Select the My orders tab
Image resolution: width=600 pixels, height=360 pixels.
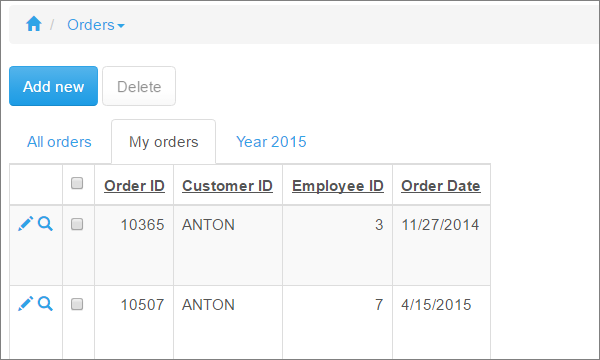[x=163, y=142]
